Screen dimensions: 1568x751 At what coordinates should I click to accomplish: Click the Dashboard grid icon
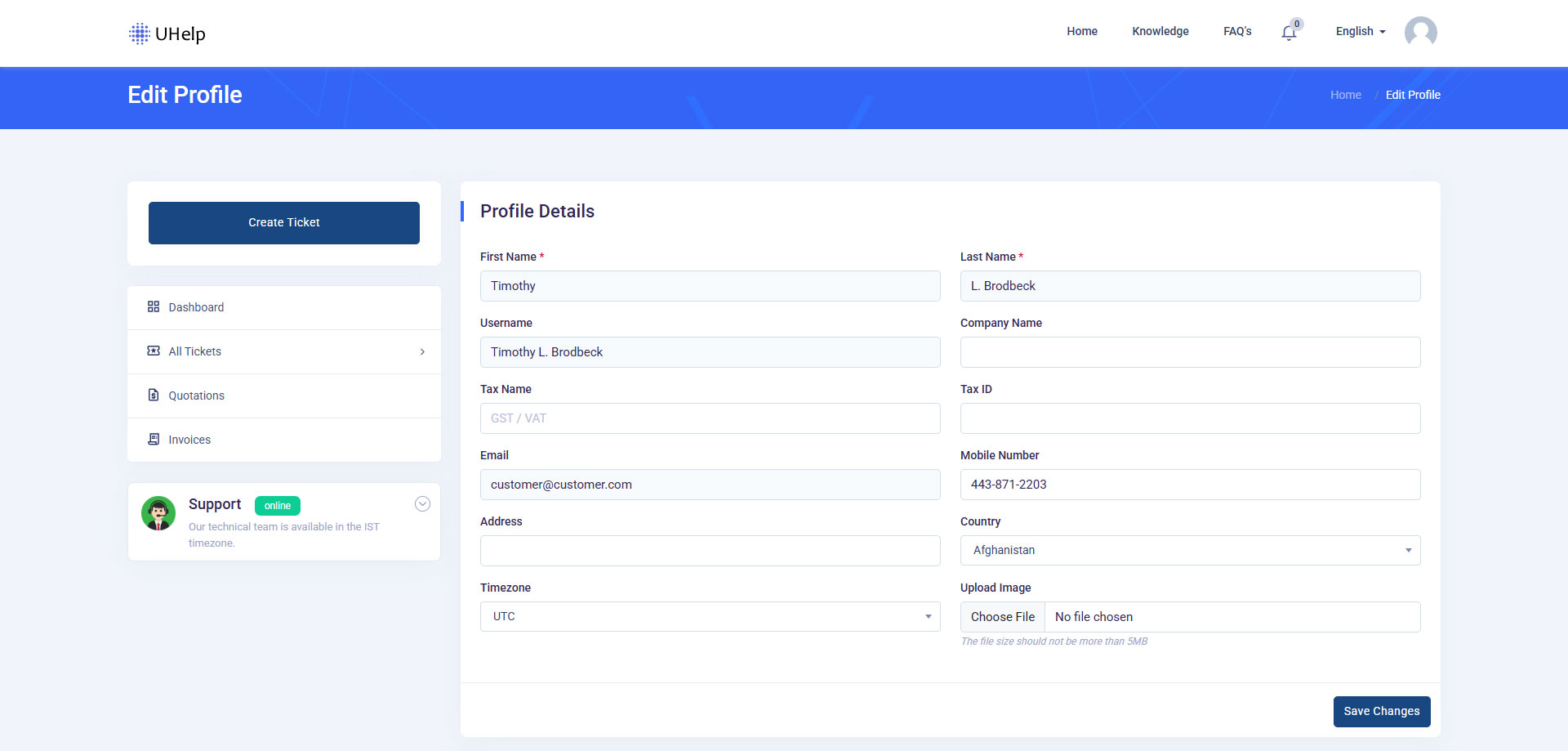pyautogui.click(x=154, y=307)
